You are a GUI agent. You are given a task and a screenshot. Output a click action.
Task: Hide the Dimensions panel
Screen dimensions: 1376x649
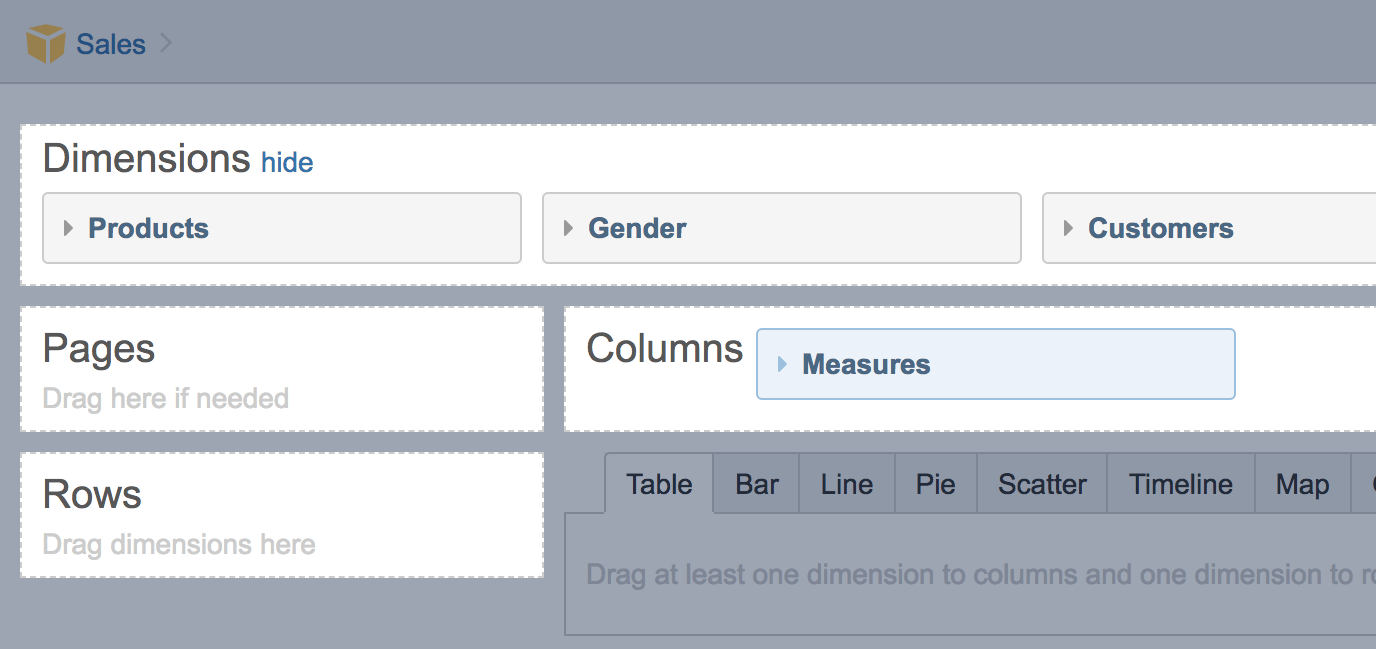[x=287, y=162]
